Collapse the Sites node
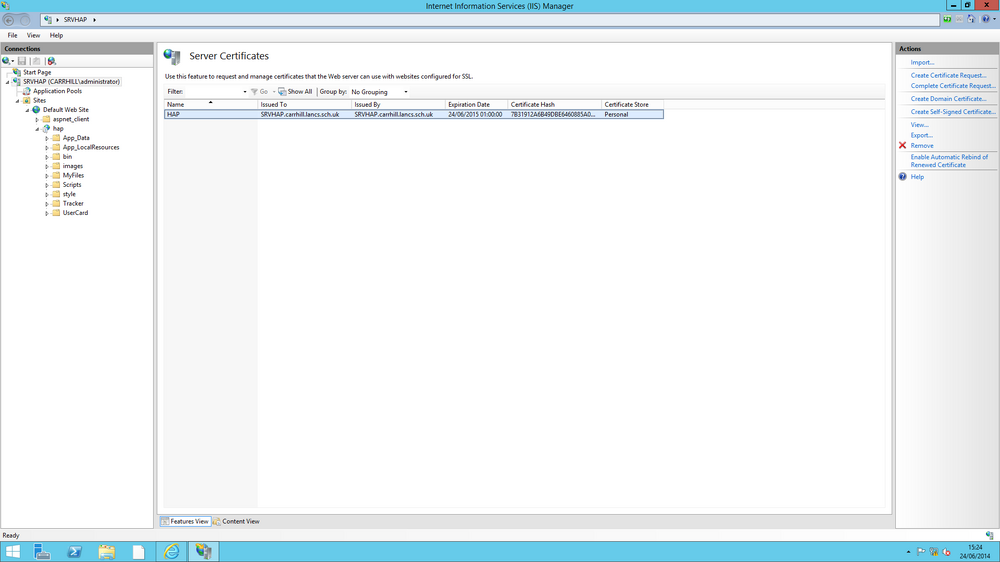Viewport: 1000px width, 562px height. pyautogui.click(x=17, y=101)
